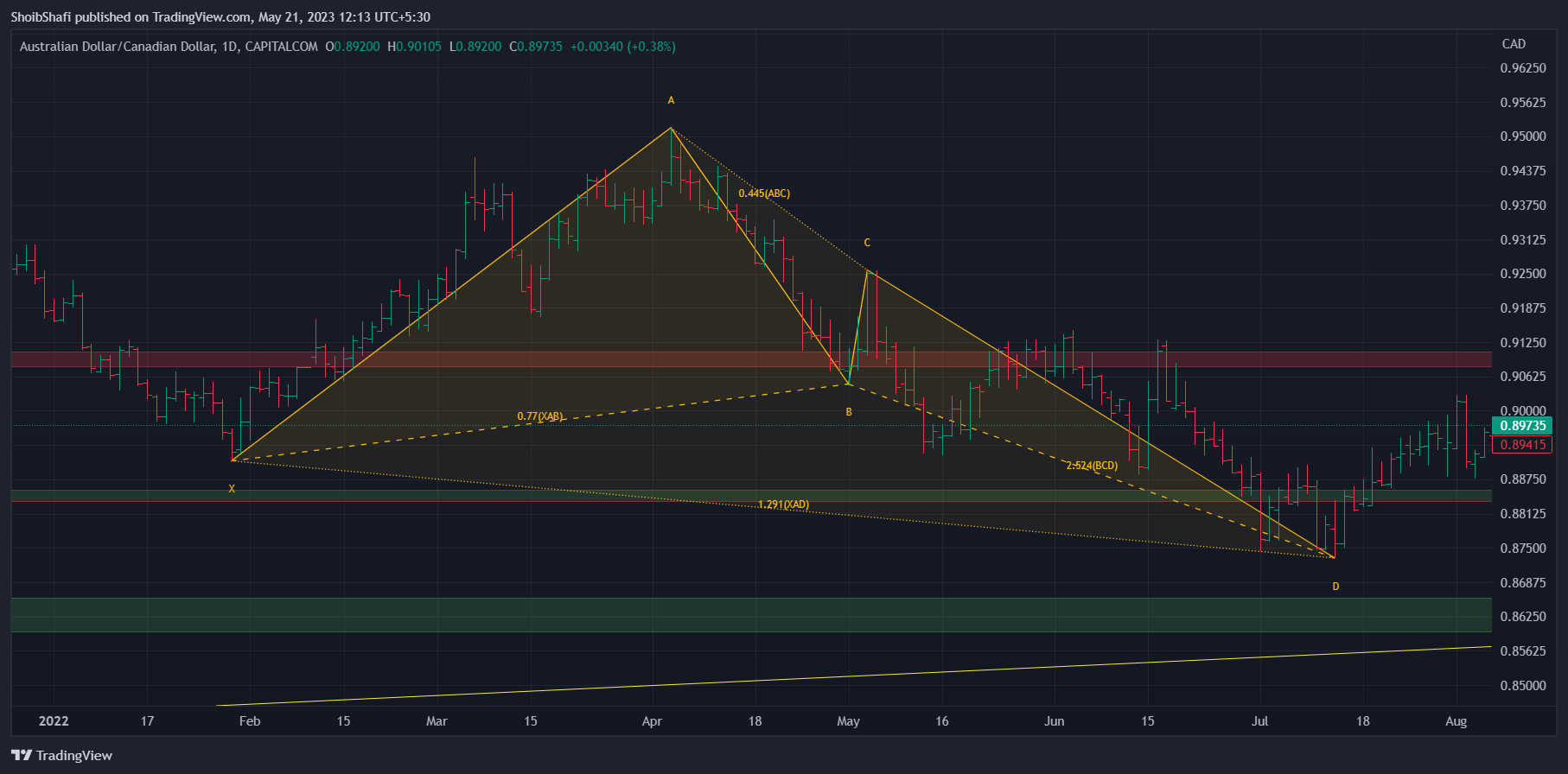This screenshot has width=1568, height=774.
Task: Click the 0.88750 price axis label
Action: coord(1523,479)
